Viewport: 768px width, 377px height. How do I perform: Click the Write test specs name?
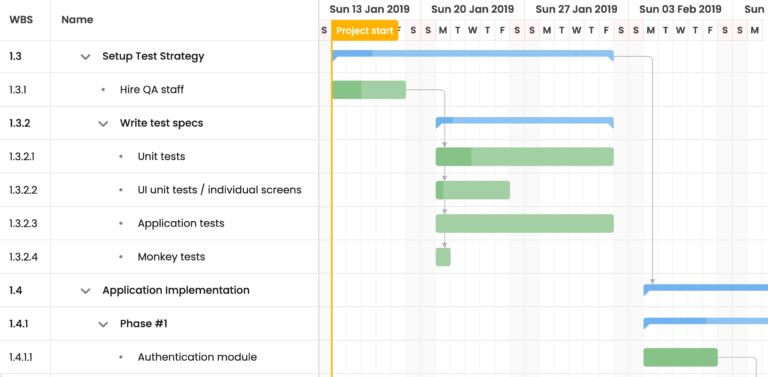(x=161, y=123)
